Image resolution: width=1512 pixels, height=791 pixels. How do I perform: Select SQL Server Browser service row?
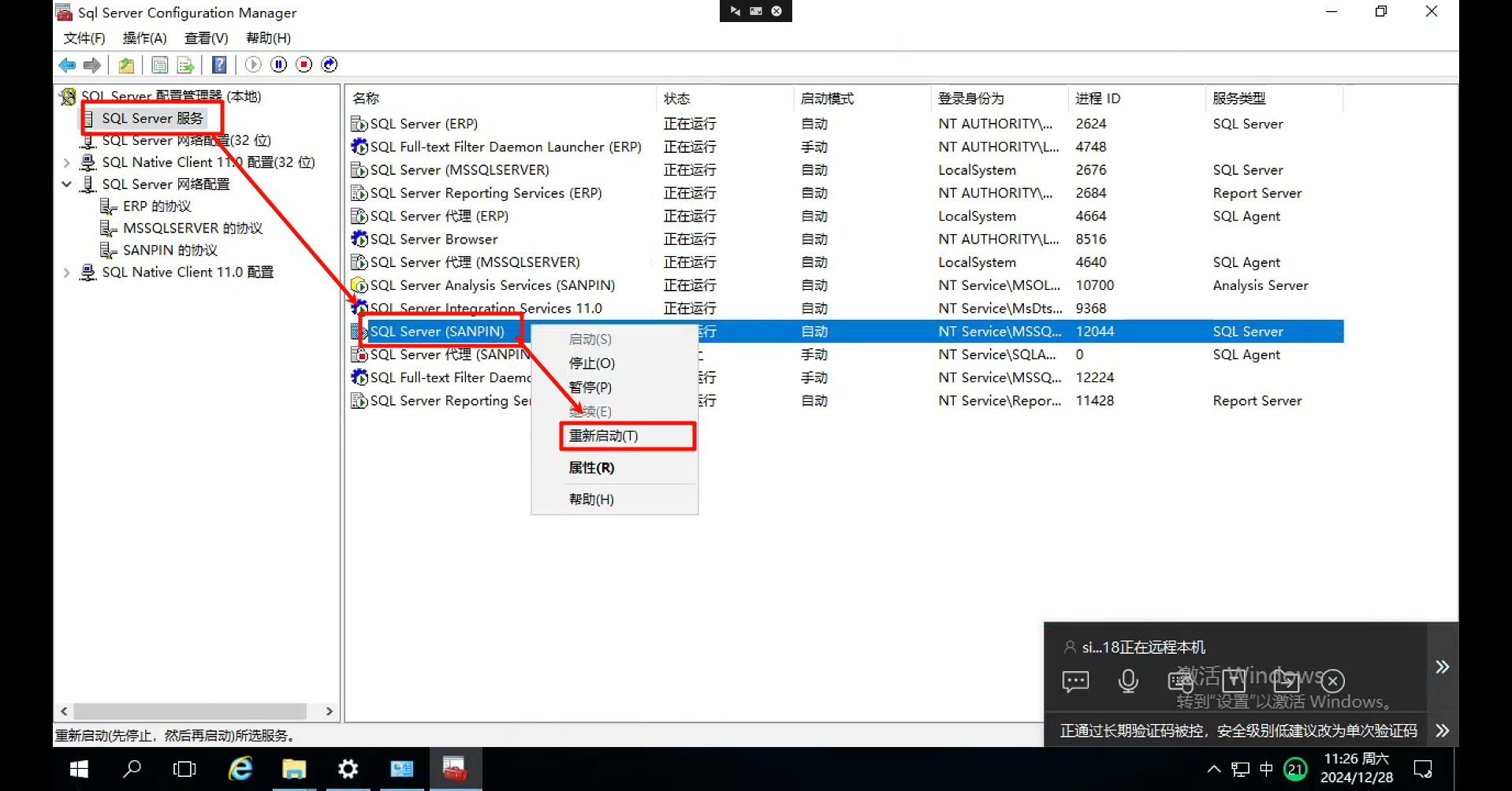(x=846, y=239)
